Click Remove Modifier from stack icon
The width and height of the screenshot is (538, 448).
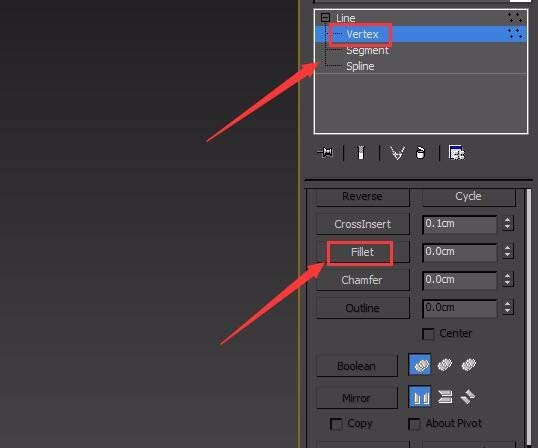420,153
